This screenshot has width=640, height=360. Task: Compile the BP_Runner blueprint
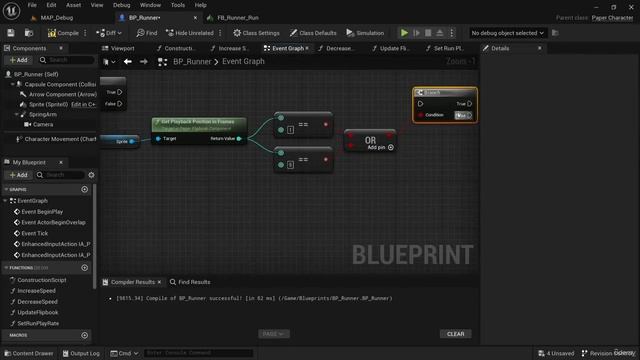click(63, 33)
